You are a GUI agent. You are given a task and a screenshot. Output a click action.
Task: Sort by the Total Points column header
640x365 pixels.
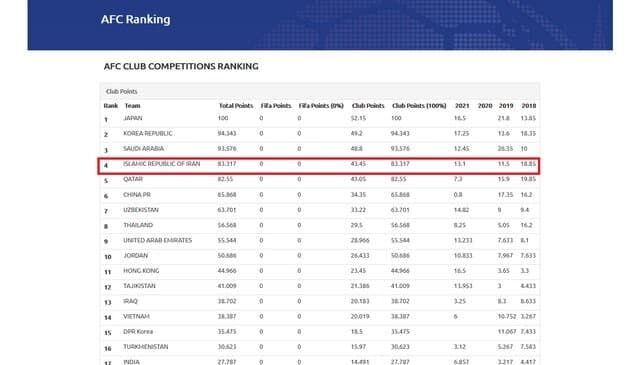coord(236,106)
